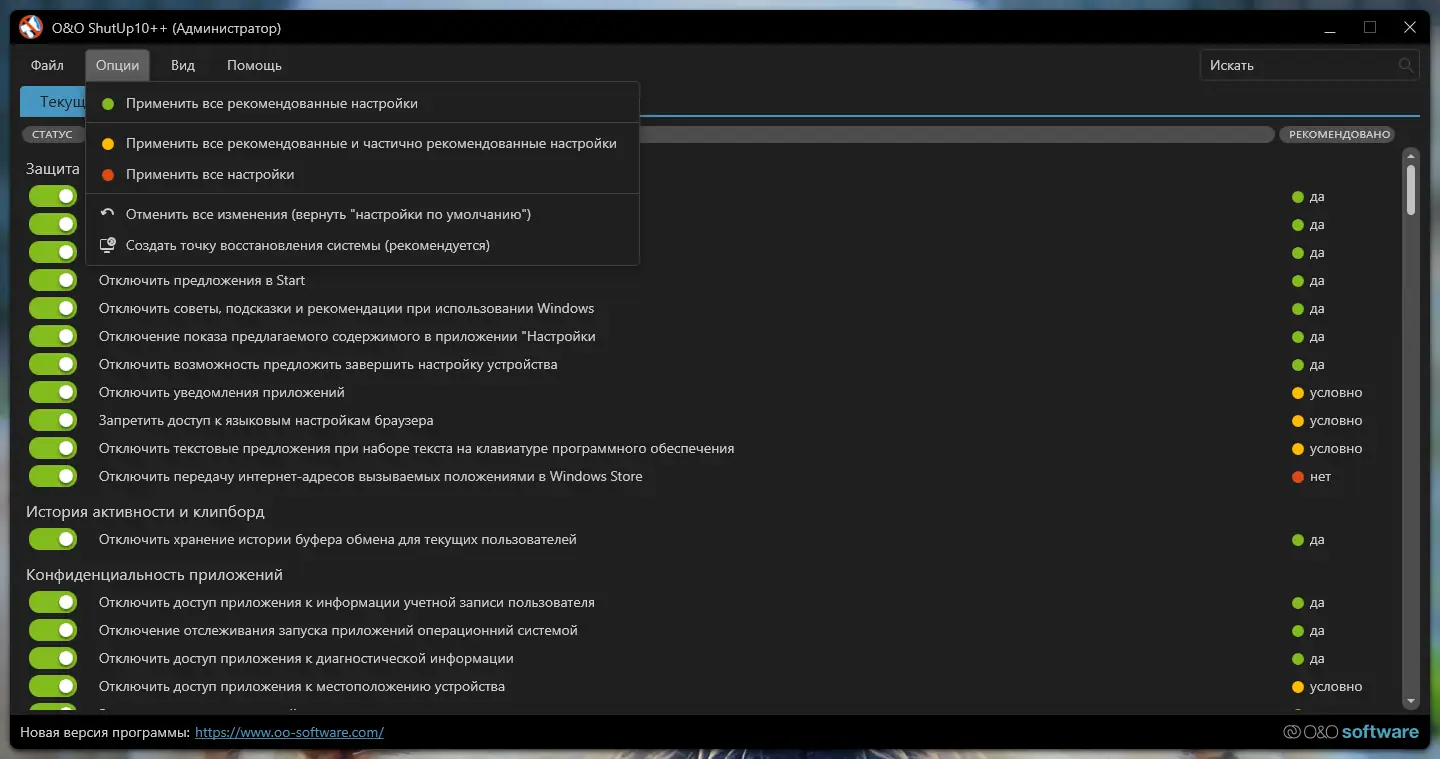Toggle browser language settings access switch
Viewport: 1440px width, 759px height.
tap(53, 420)
